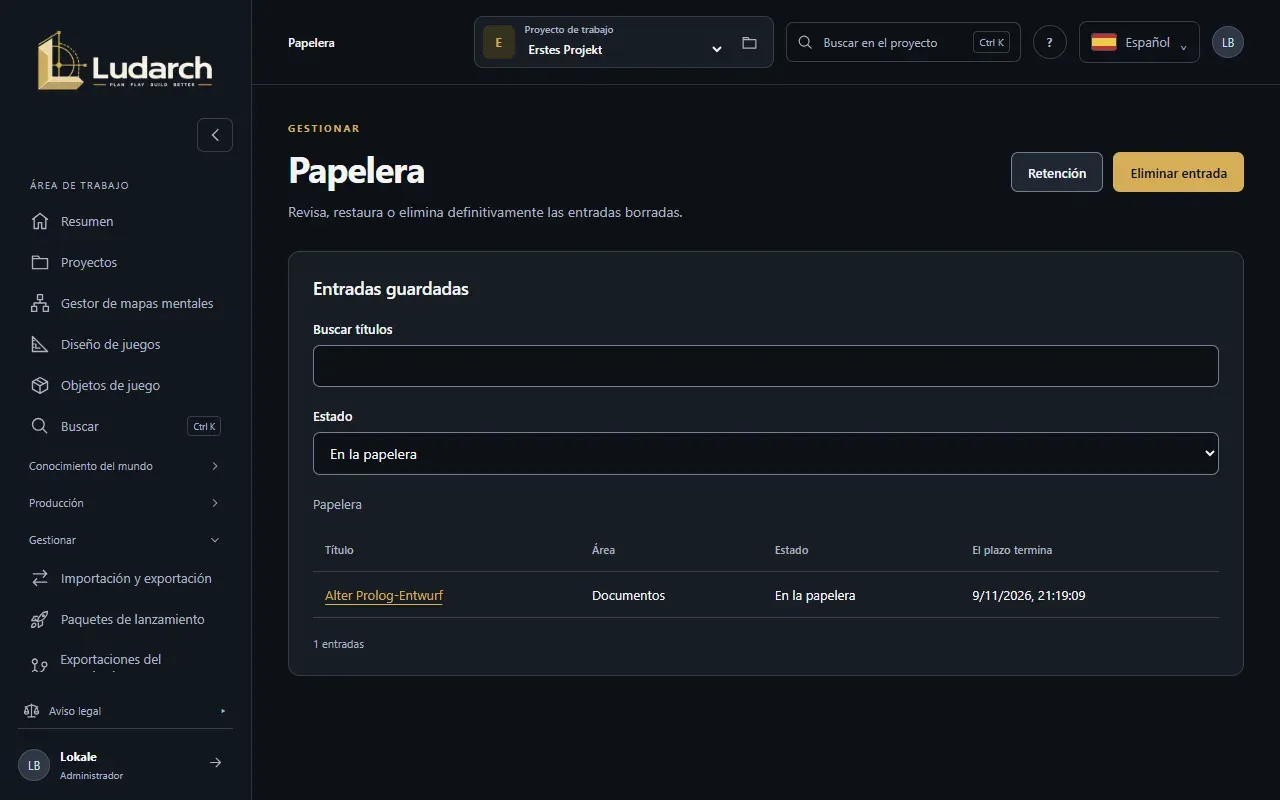Click the Exportaciones del branch icon
1280x800 pixels.
pyautogui.click(x=40, y=665)
